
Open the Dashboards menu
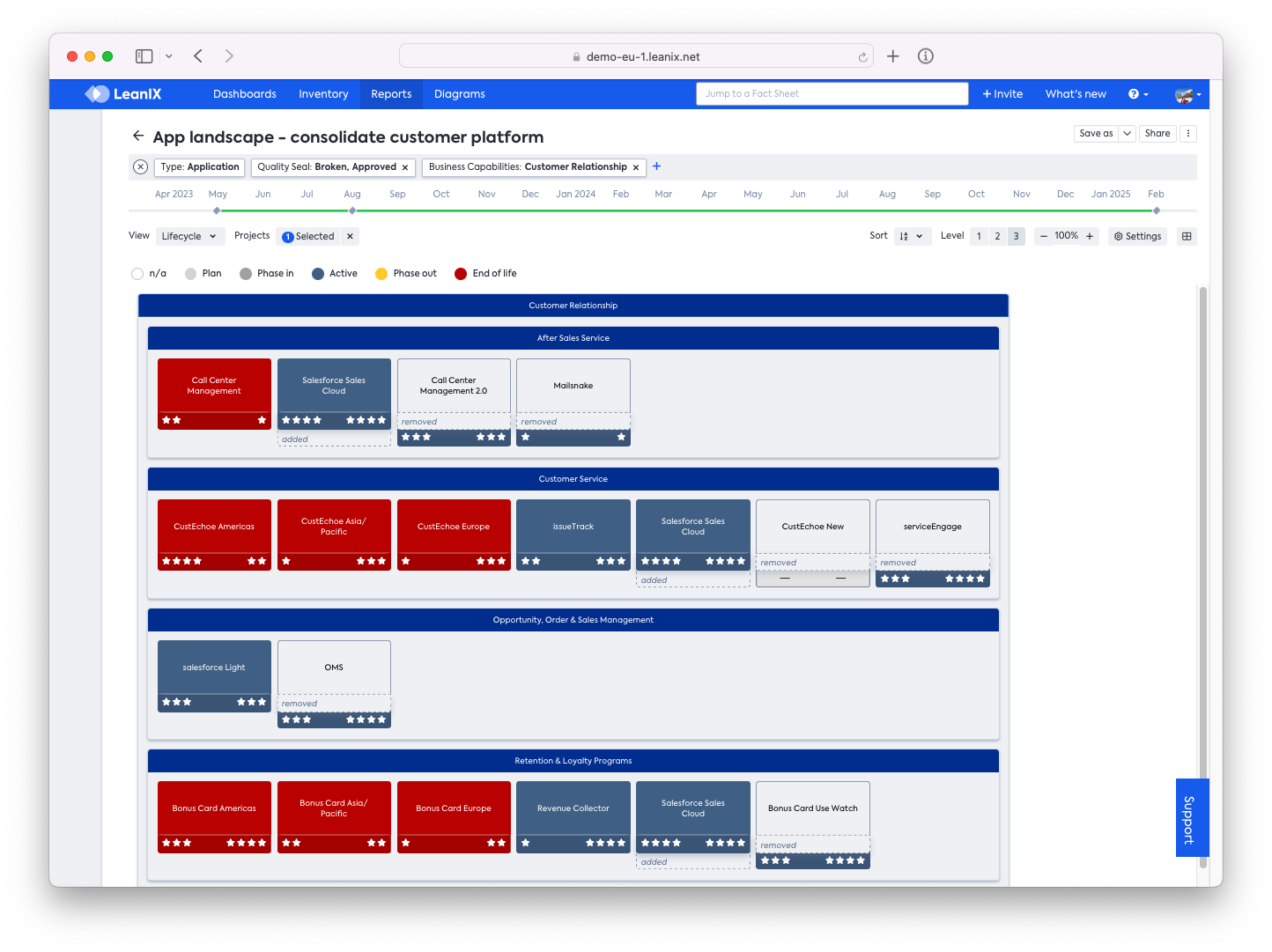pos(245,94)
